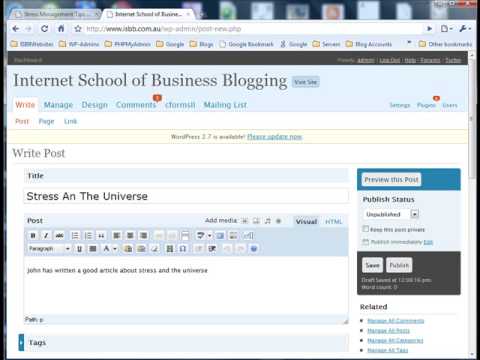Align post text center
This screenshot has height=360, width=480.
pos(130,236)
